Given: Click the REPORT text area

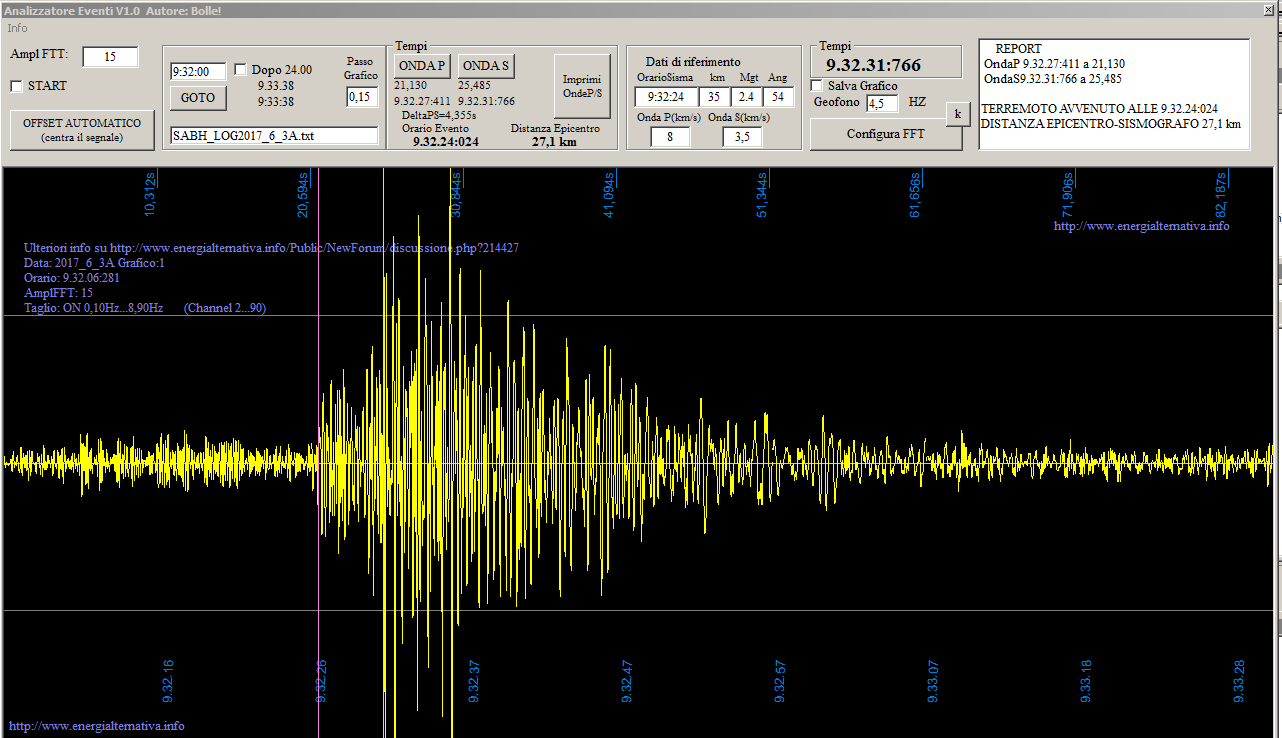Looking at the screenshot, I should (x=1114, y=94).
